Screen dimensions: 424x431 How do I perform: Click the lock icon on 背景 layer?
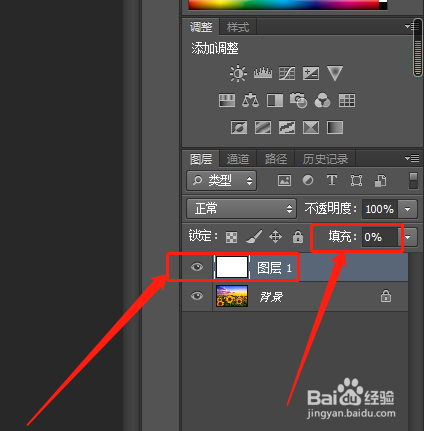point(386,296)
